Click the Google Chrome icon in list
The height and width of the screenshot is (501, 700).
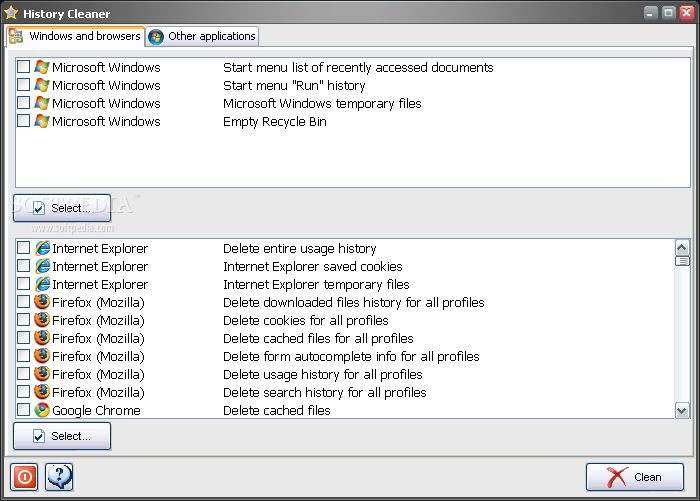(42, 410)
